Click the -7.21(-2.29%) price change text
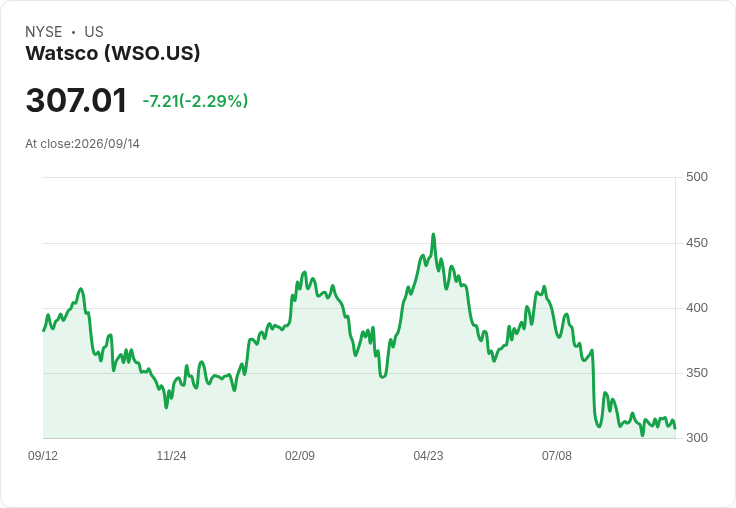 click(195, 101)
